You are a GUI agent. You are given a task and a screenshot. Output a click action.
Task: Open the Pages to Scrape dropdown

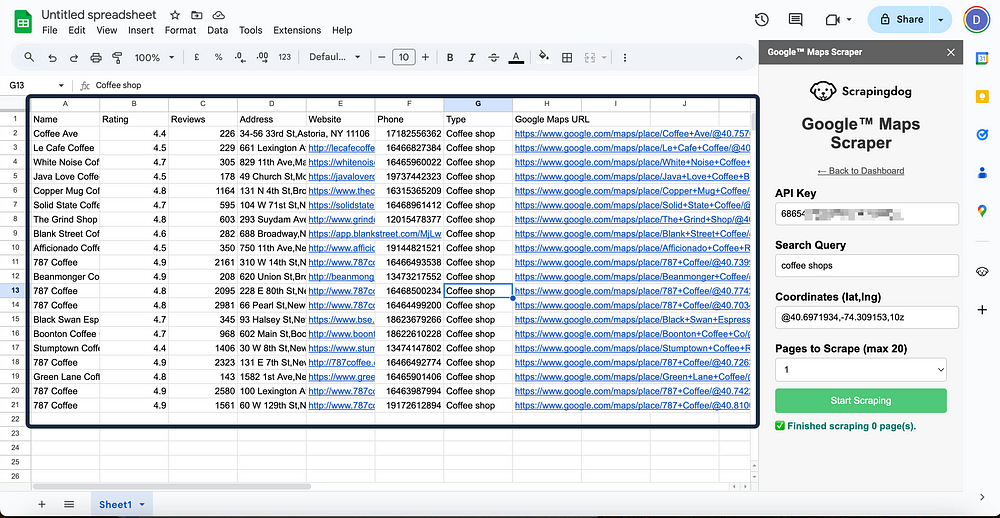pos(860,369)
